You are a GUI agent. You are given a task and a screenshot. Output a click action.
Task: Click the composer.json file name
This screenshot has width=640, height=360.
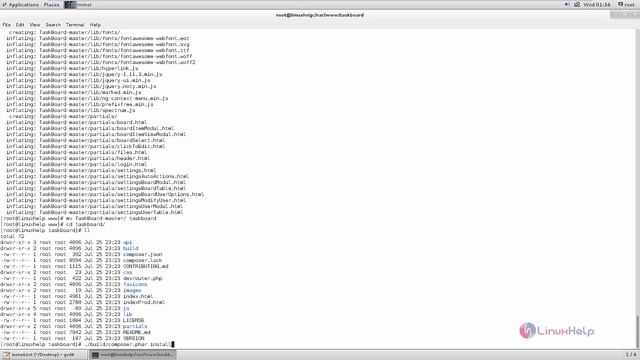pos(142,254)
